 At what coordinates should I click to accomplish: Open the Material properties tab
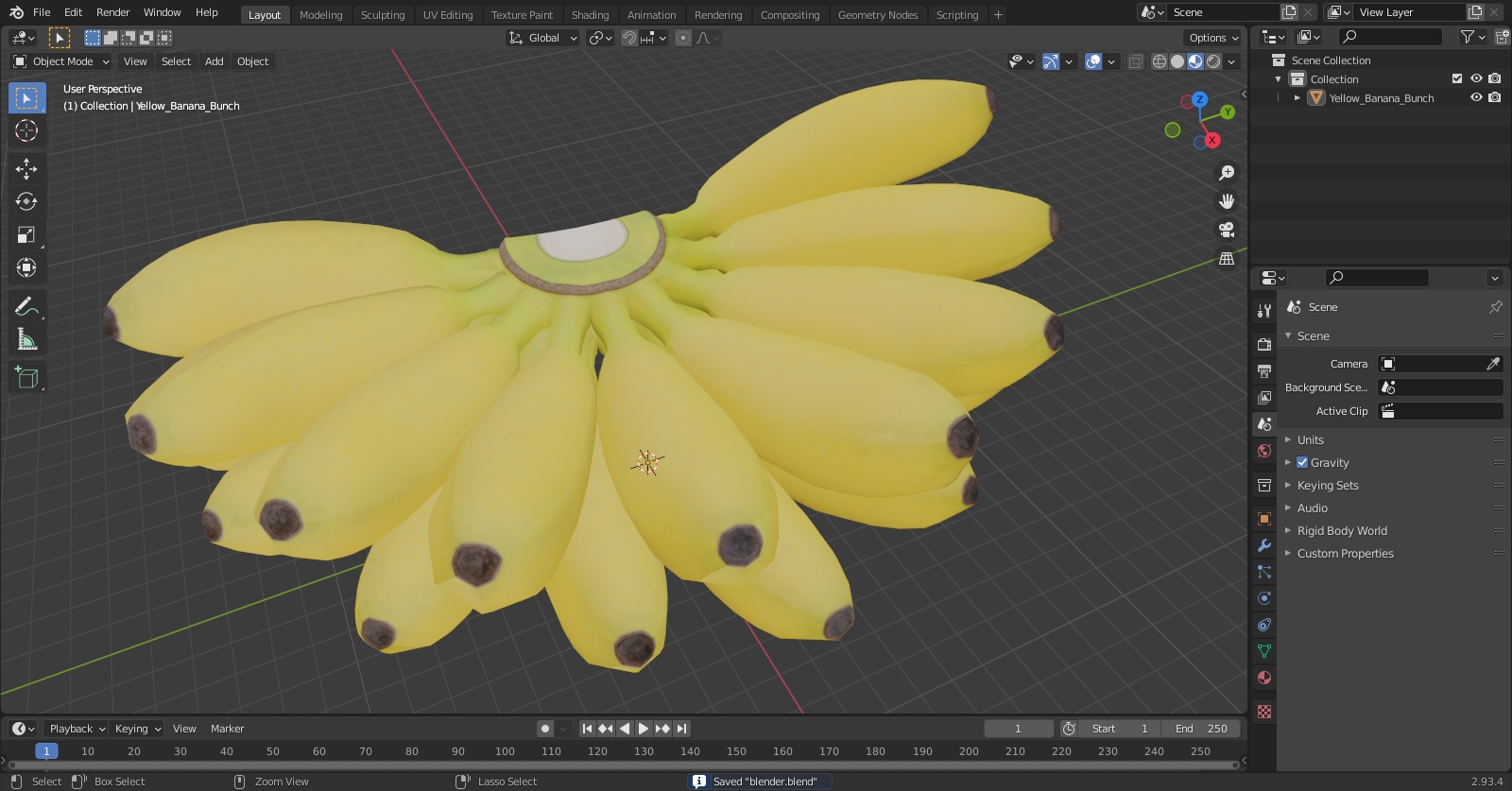(1264, 678)
